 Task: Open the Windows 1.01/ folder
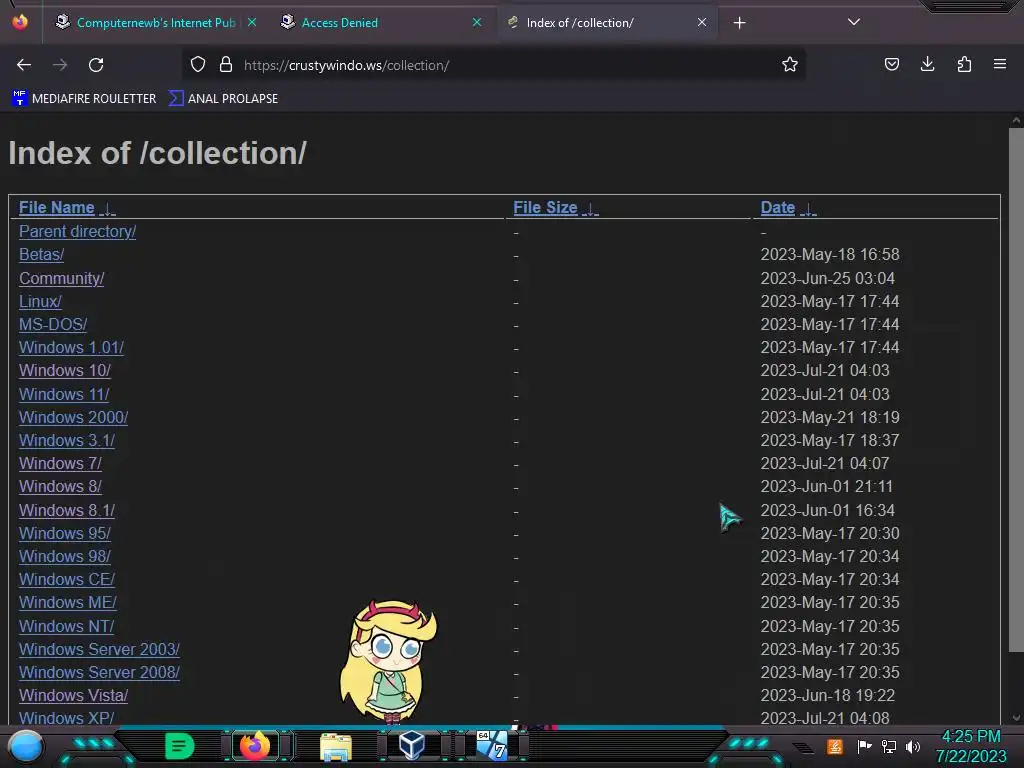pyautogui.click(x=71, y=347)
